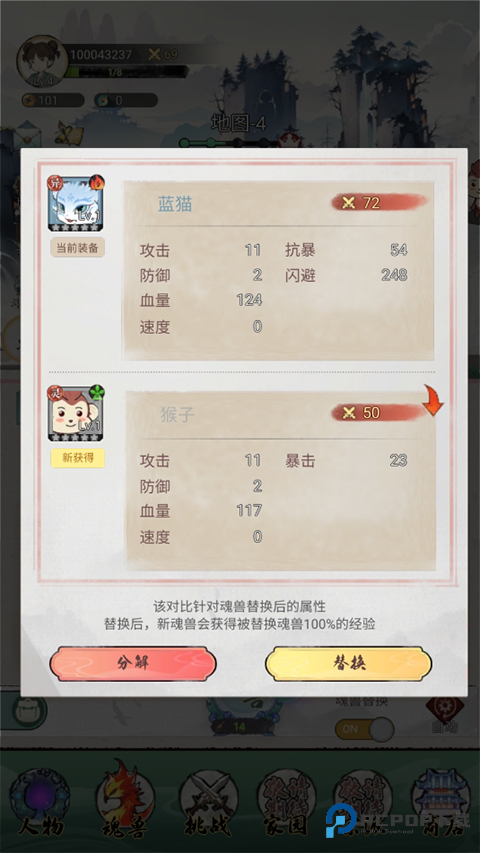Click the 新获得 newly obtained tag
This screenshot has width=480, height=853.
coord(77,458)
